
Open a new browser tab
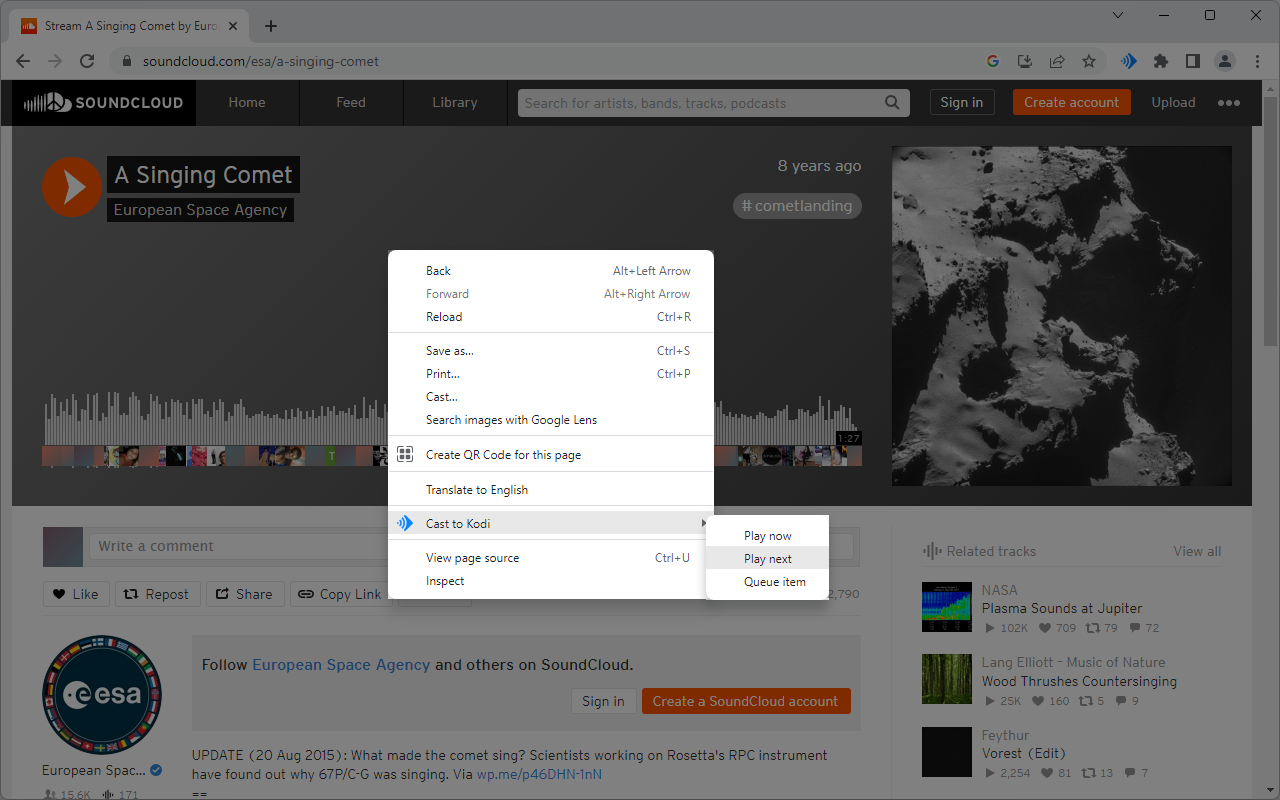271,26
